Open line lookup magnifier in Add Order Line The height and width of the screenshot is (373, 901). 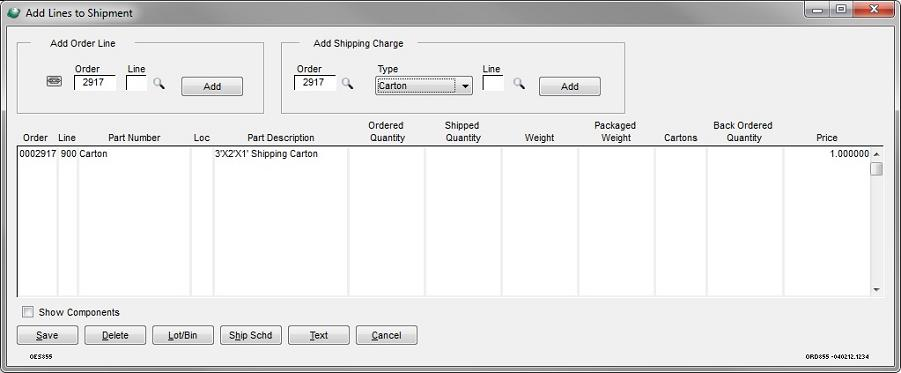click(x=159, y=83)
